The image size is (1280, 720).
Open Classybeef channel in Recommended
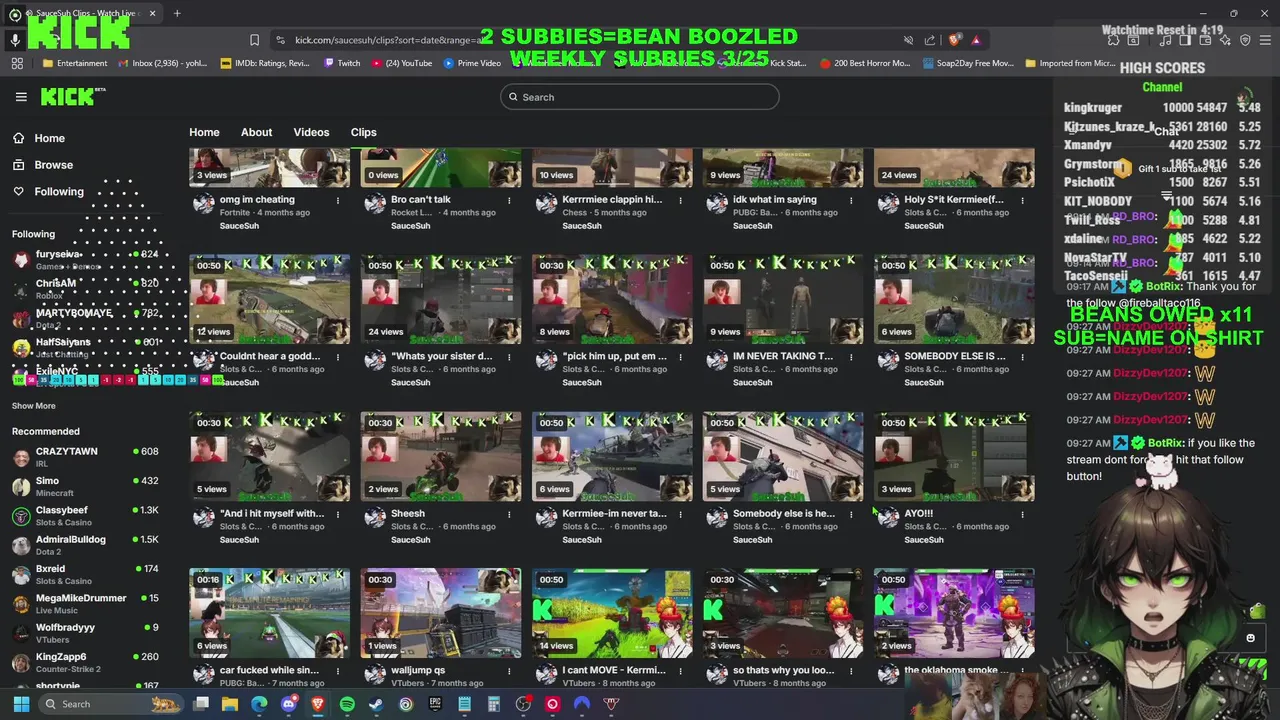click(85, 516)
